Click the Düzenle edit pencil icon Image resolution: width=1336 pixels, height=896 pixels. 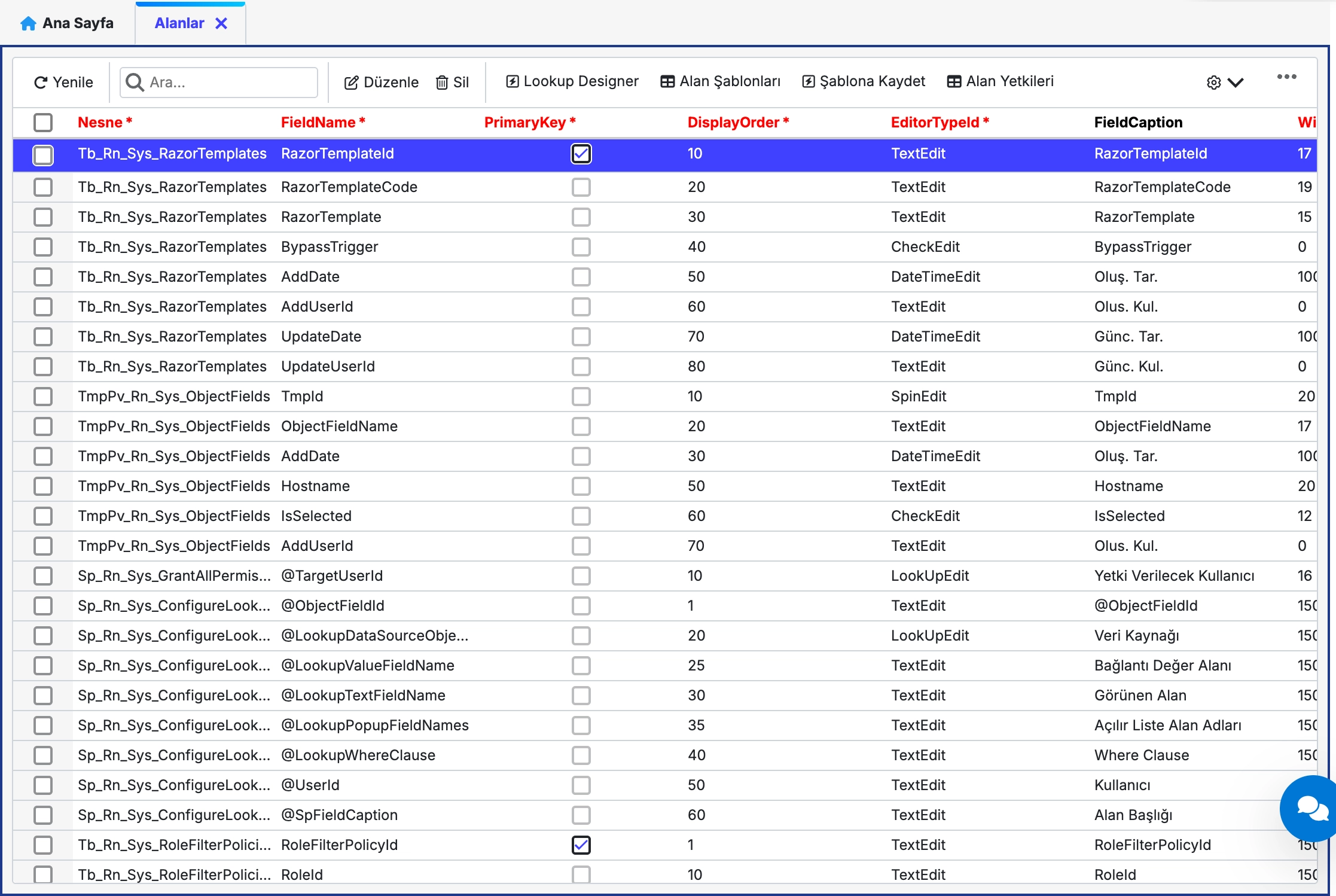pyautogui.click(x=351, y=83)
